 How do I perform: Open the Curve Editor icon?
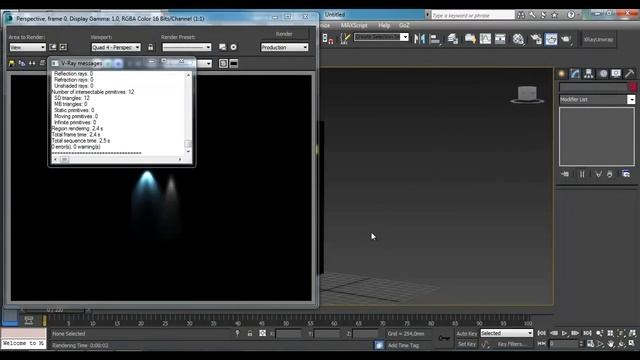coord(485,39)
